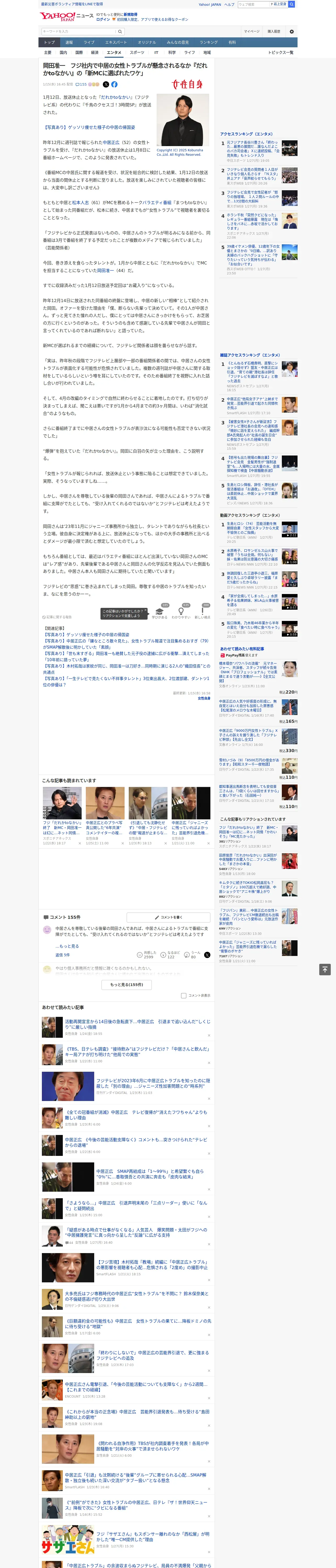The width and height of the screenshot is (336, 1568).
Task: Open the article's main photo of man in suit
Action: (183, 120)
